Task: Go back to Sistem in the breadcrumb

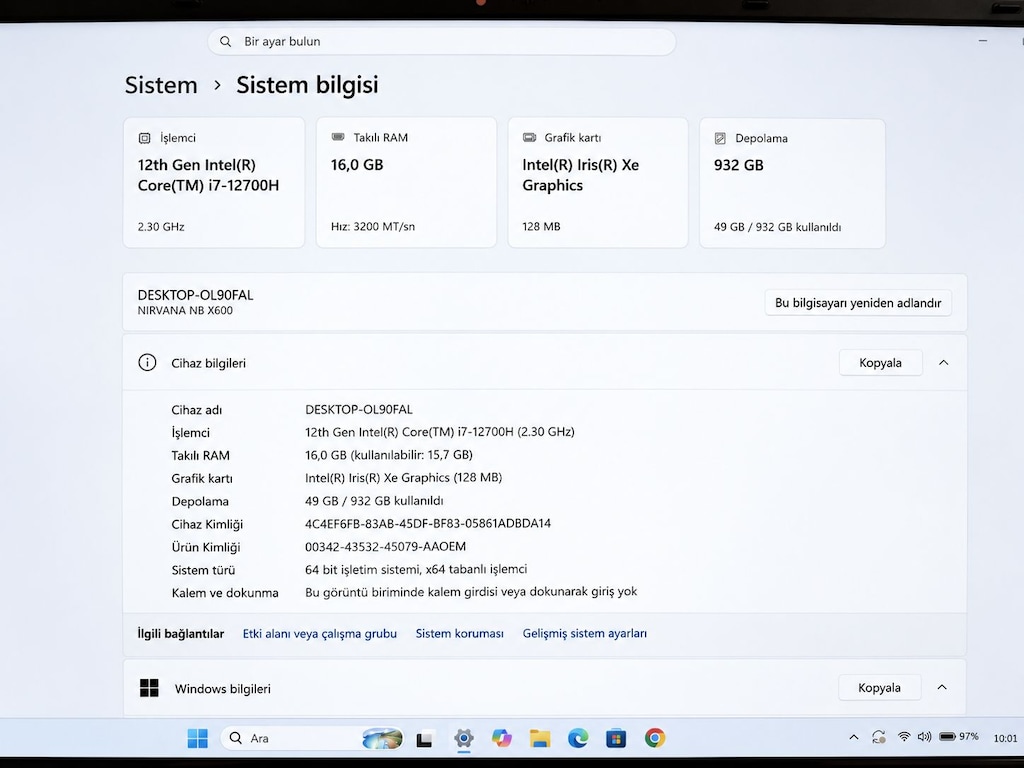Action: point(161,85)
